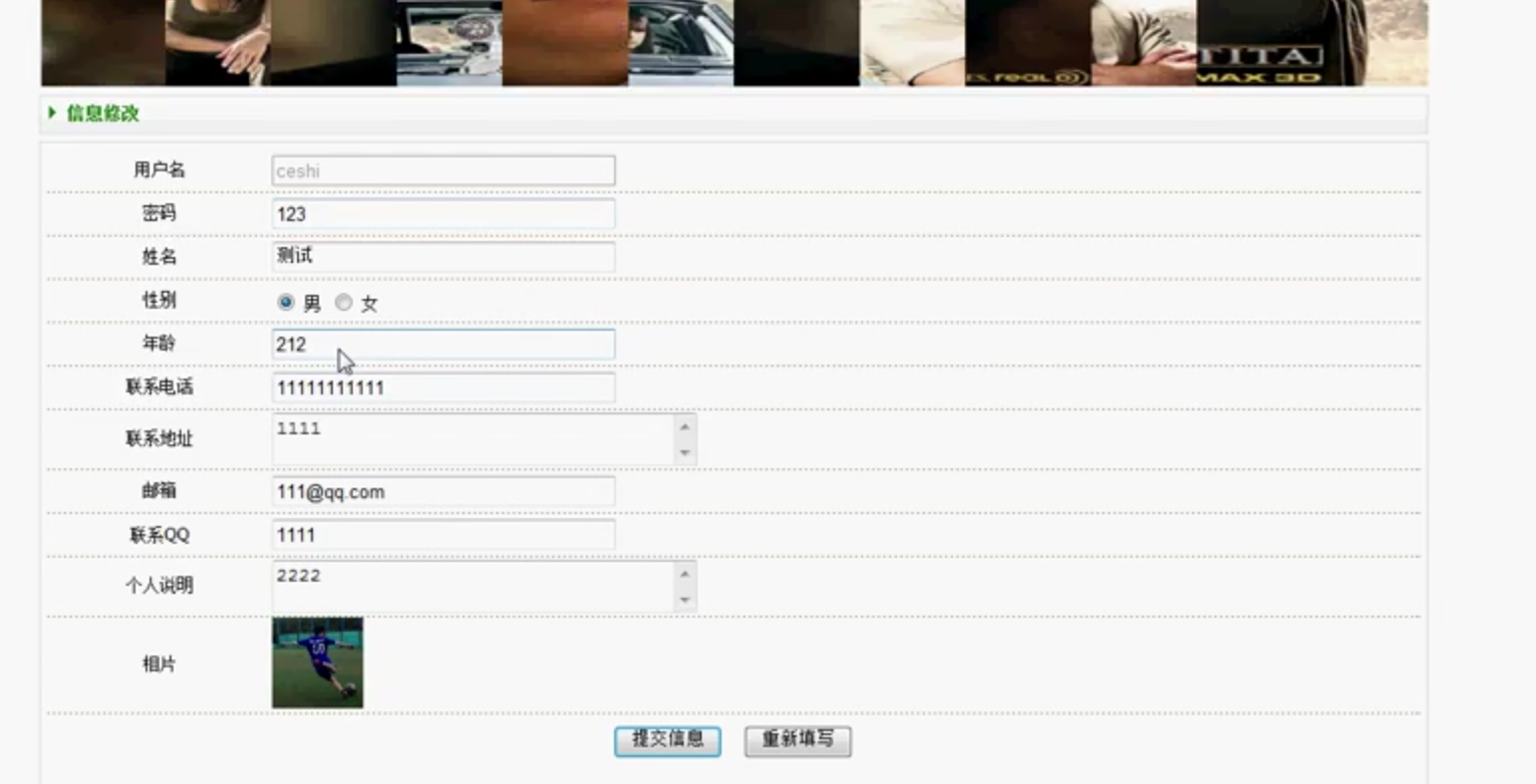The height and width of the screenshot is (784, 1536).
Task: Click the 个人说明 label
Action: coord(159,586)
